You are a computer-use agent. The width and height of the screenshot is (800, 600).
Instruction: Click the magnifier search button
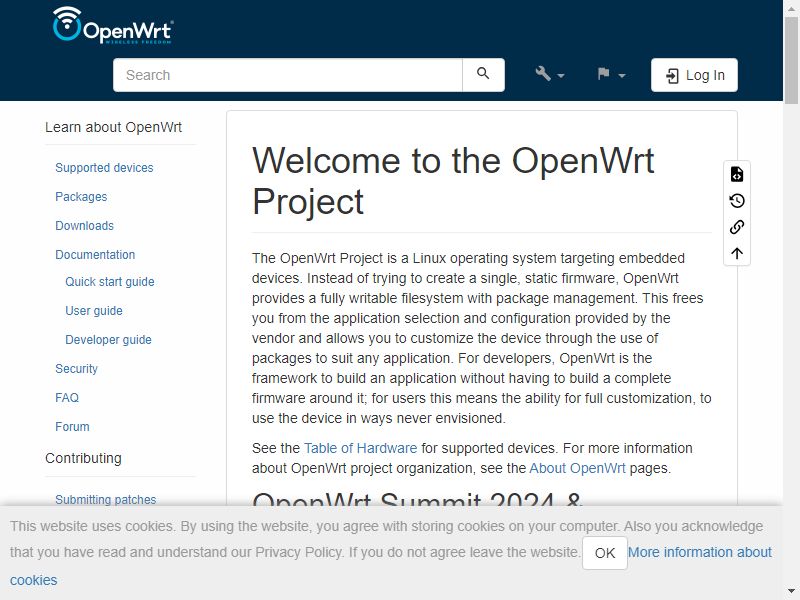[483, 74]
